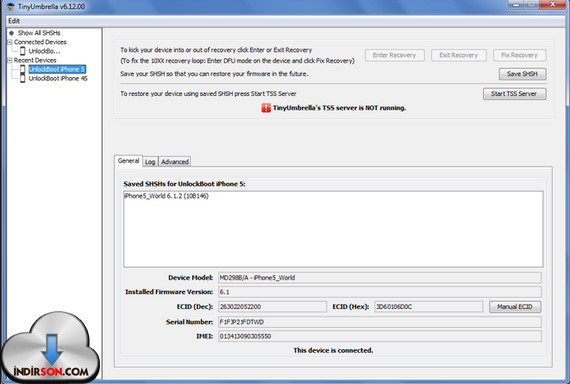Select iPhone5_World 6.1.2 (10B146) saved SHSH entry
570x384 pixels.
pyautogui.click(x=166, y=196)
